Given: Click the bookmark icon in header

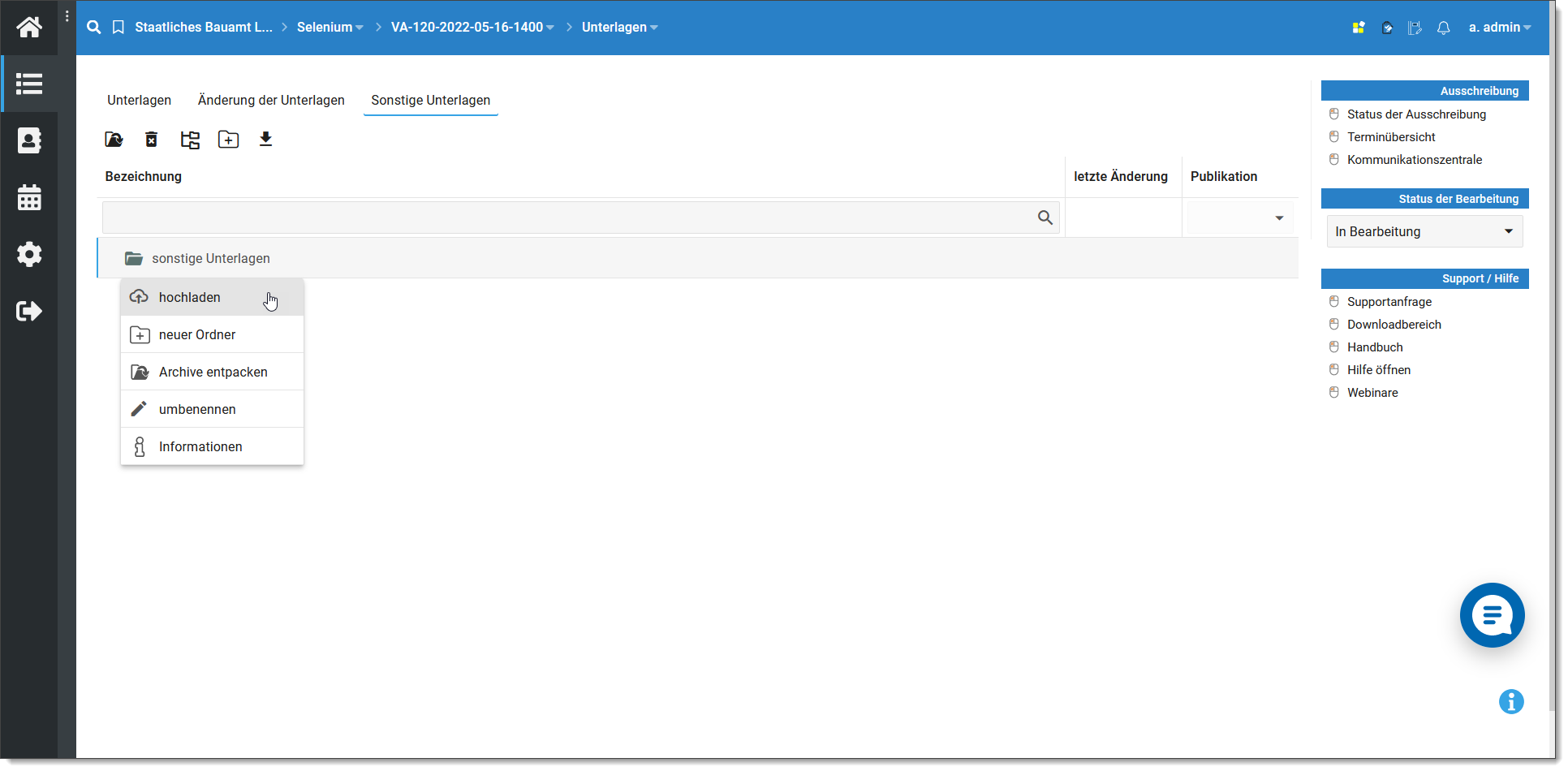Looking at the screenshot, I should tap(118, 27).
